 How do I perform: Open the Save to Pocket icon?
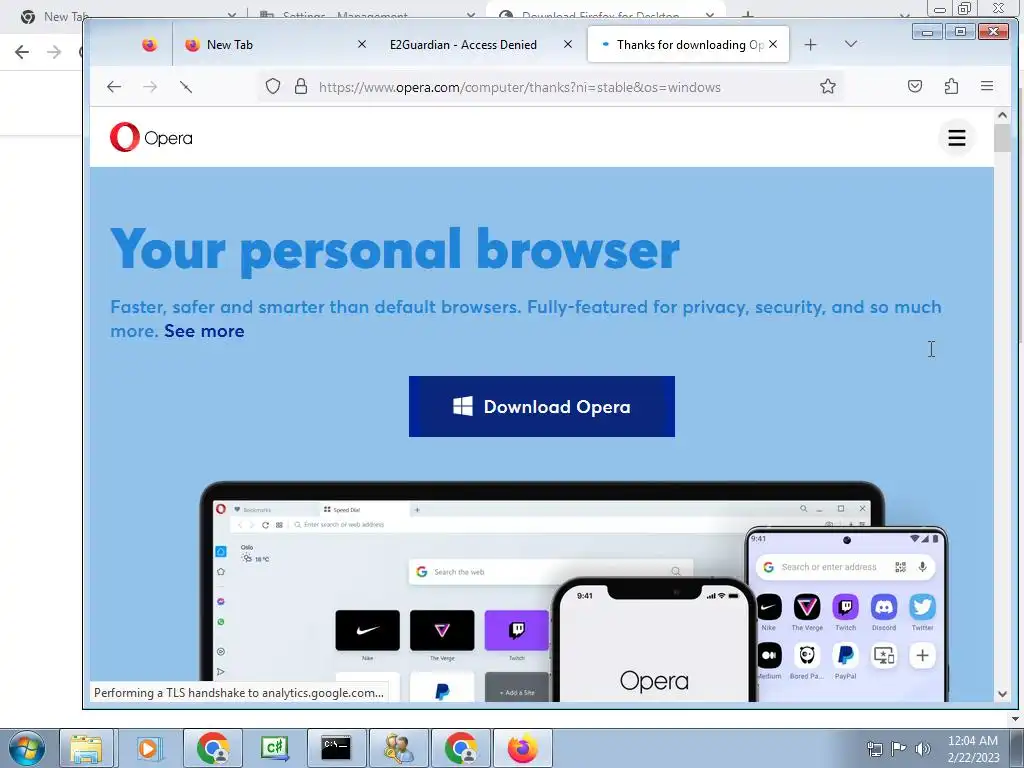[915, 86]
